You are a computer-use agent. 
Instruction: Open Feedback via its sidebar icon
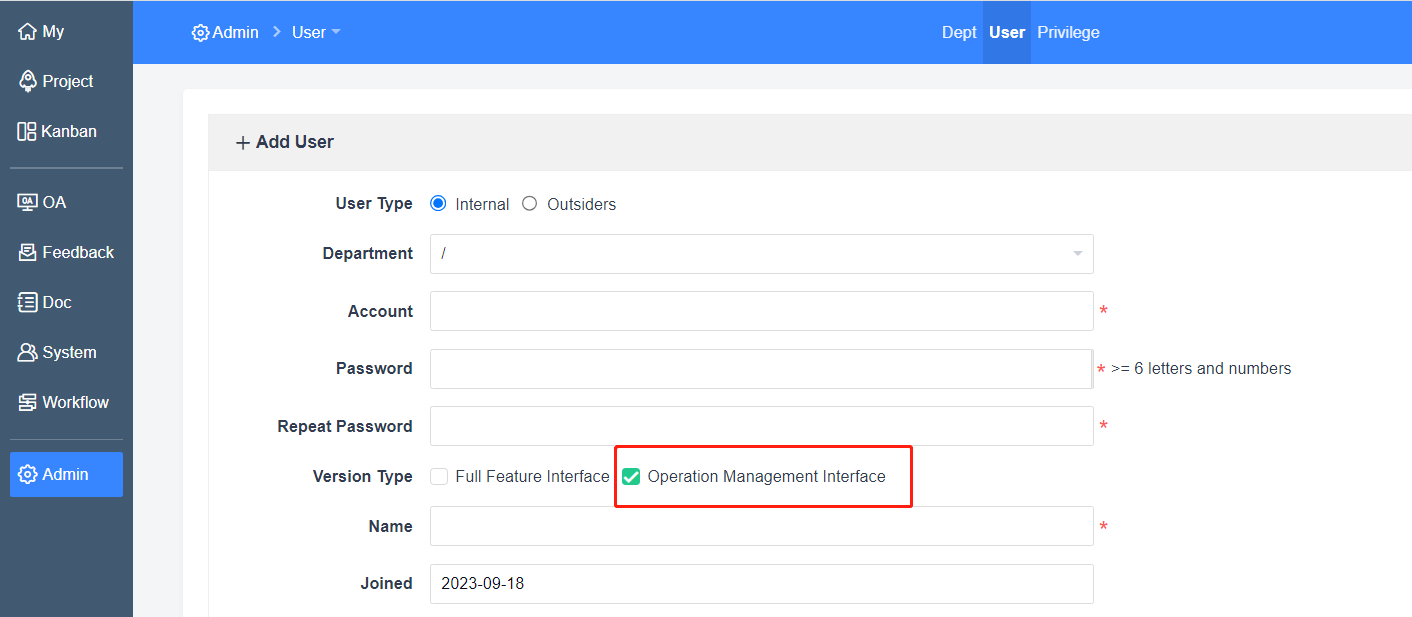[x=28, y=253]
